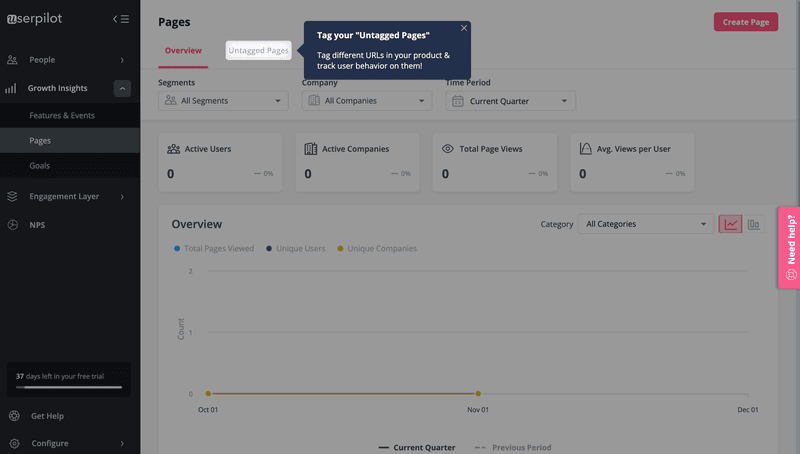Click the Create Page button
Image resolution: width=800 pixels, height=454 pixels.
[745, 22]
